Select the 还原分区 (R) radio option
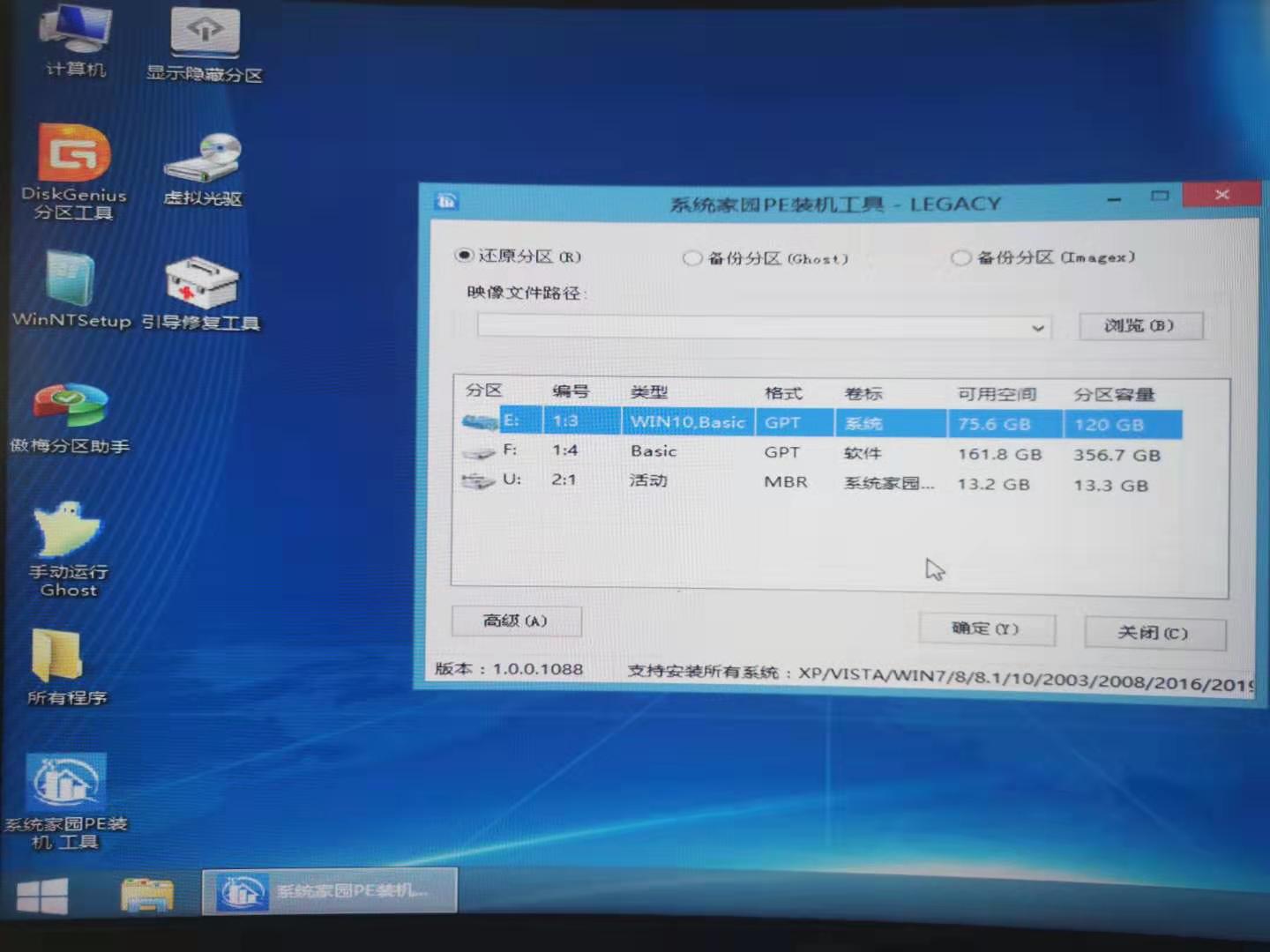This screenshot has width=1270, height=952. click(x=466, y=255)
